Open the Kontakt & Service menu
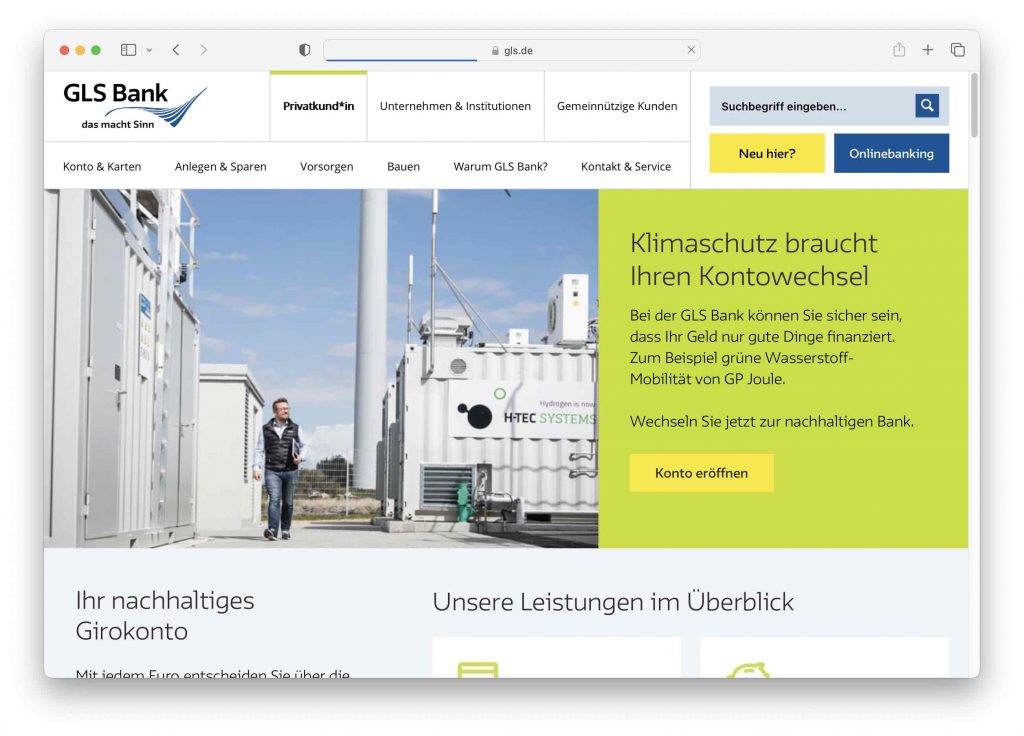The width and height of the screenshot is (1024, 736). click(x=626, y=167)
